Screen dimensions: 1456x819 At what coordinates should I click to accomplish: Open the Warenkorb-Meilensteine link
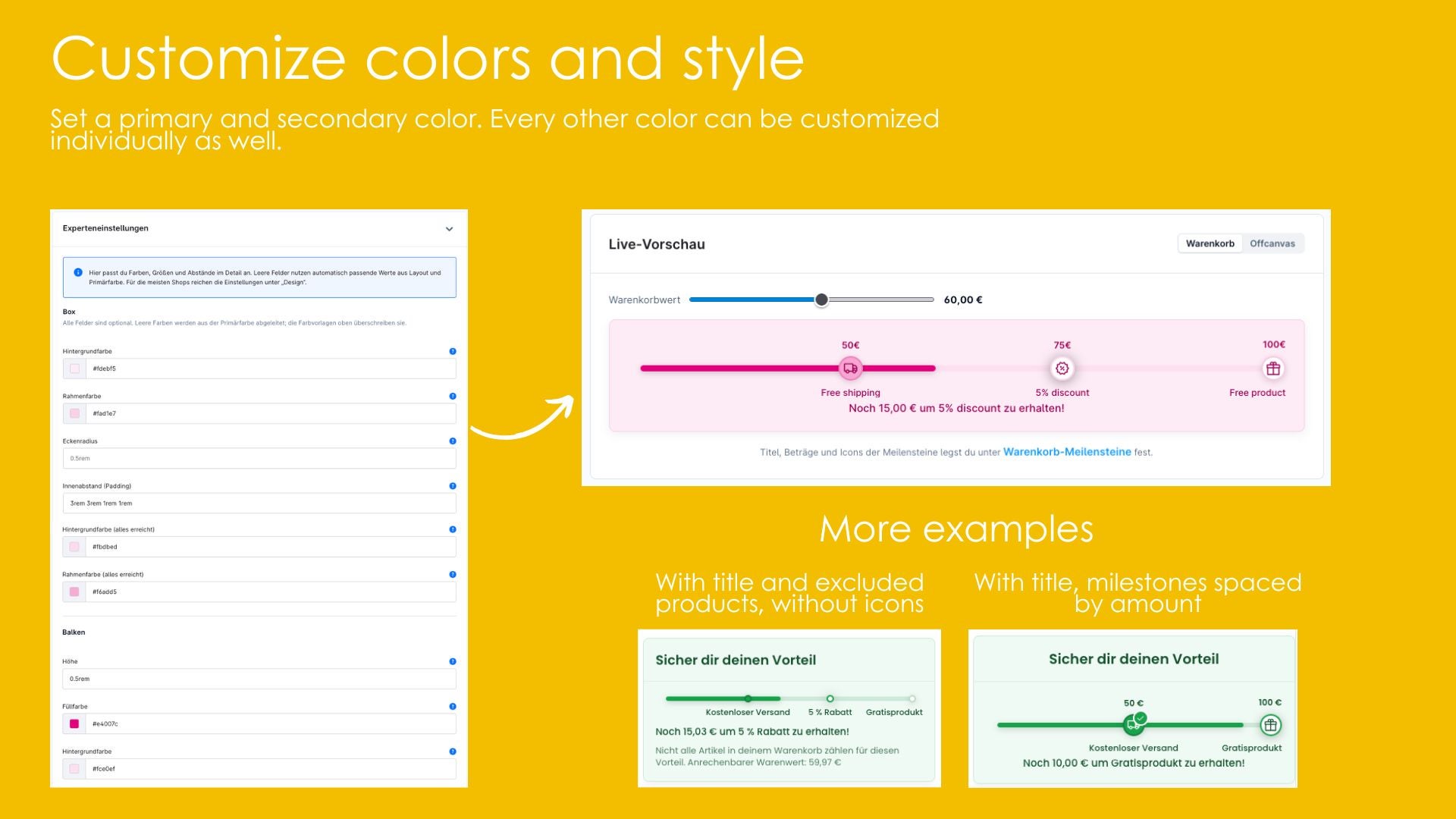point(1067,452)
